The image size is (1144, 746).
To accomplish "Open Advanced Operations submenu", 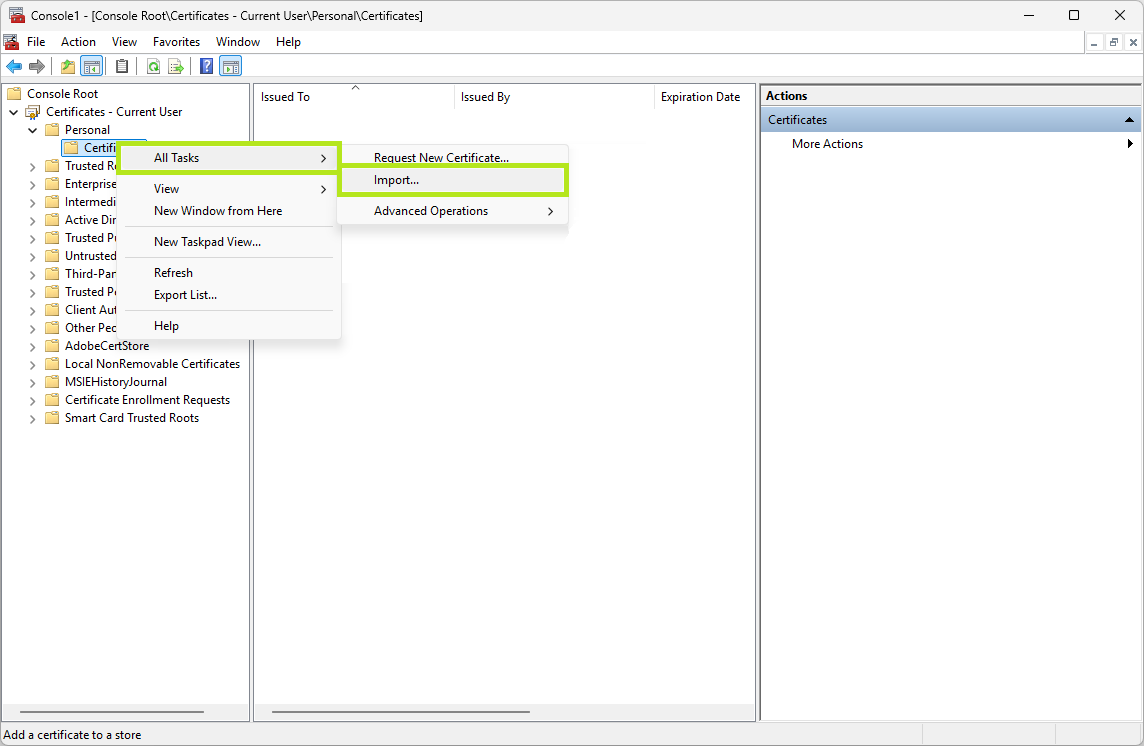I will click(x=452, y=211).
